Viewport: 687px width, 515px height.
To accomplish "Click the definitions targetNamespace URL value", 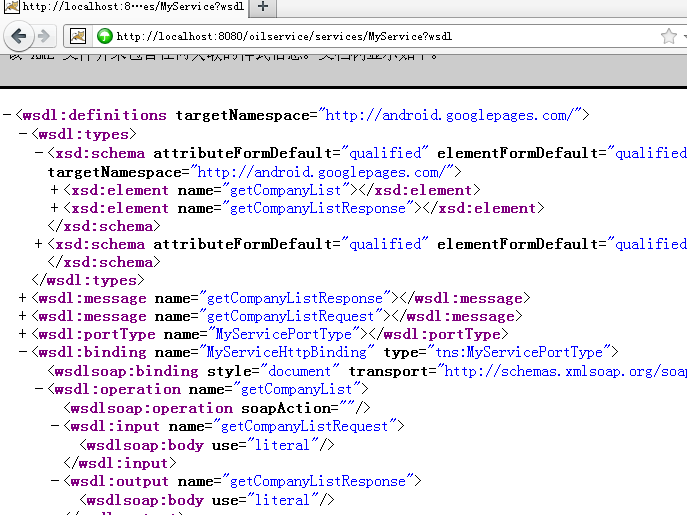I will tap(449, 115).
